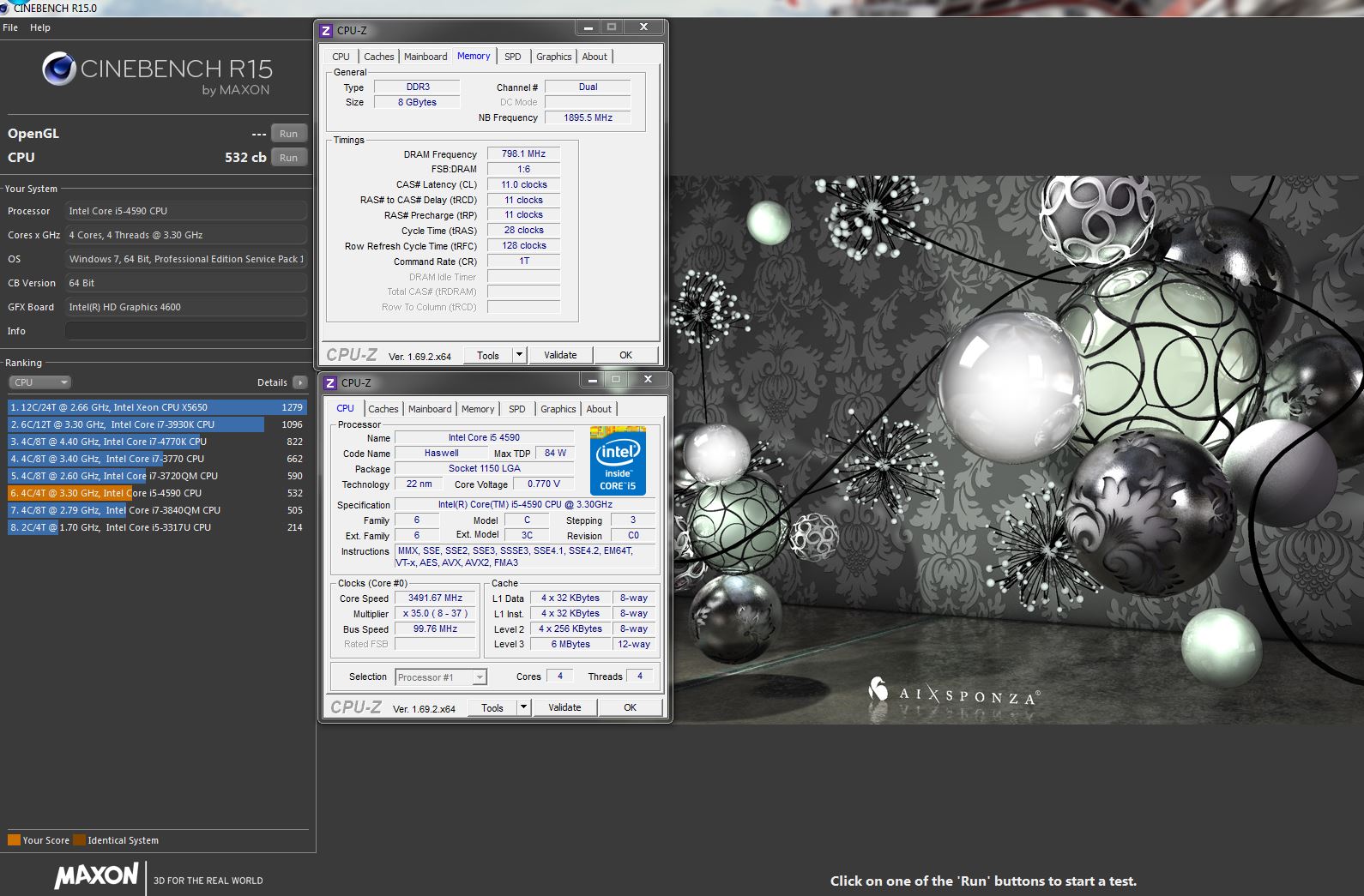1364x896 pixels.
Task: Select ranking row Intel Core i7-3770 CPU
Action: [157, 459]
